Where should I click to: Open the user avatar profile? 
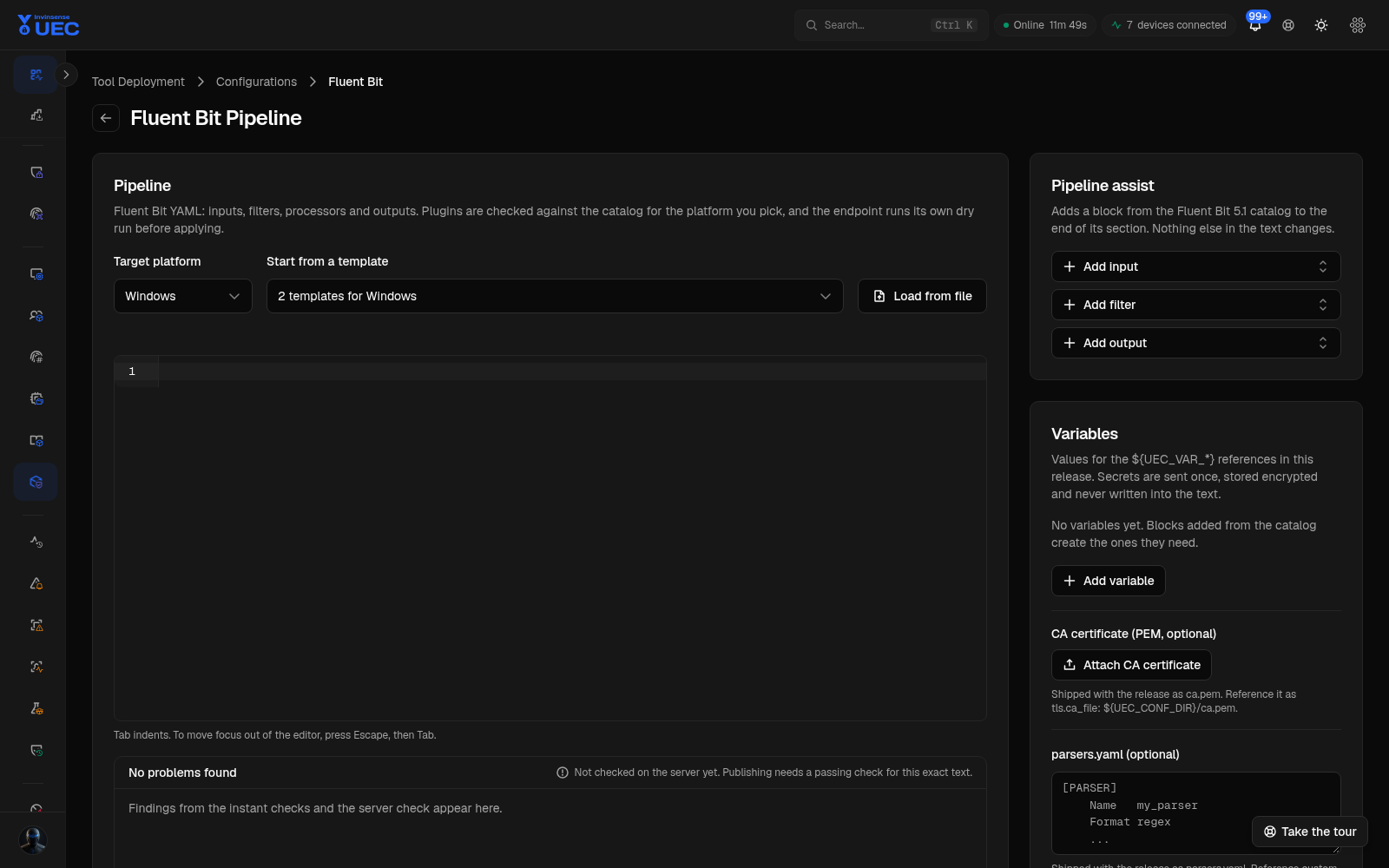[33, 839]
